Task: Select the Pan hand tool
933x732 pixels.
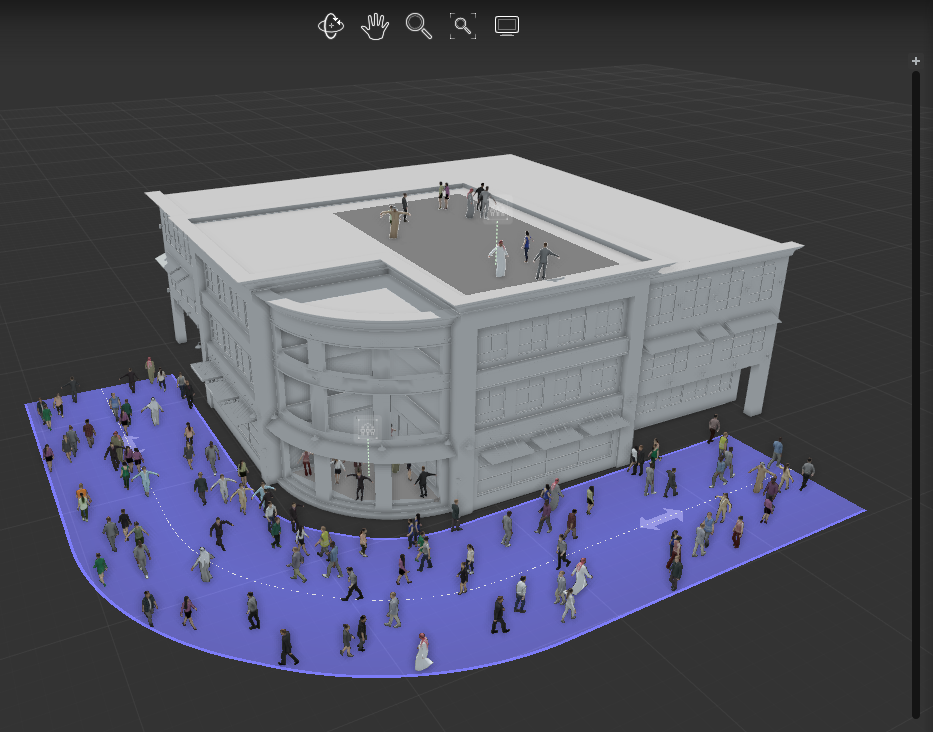Action: click(375, 26)
